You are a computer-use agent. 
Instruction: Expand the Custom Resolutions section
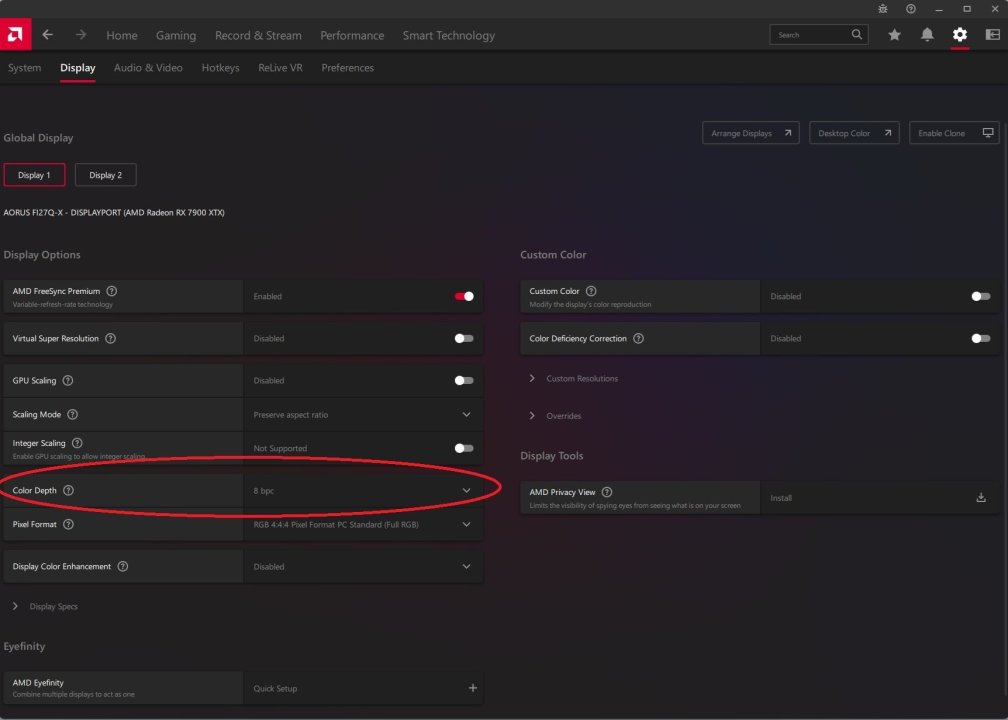(532, 378)
